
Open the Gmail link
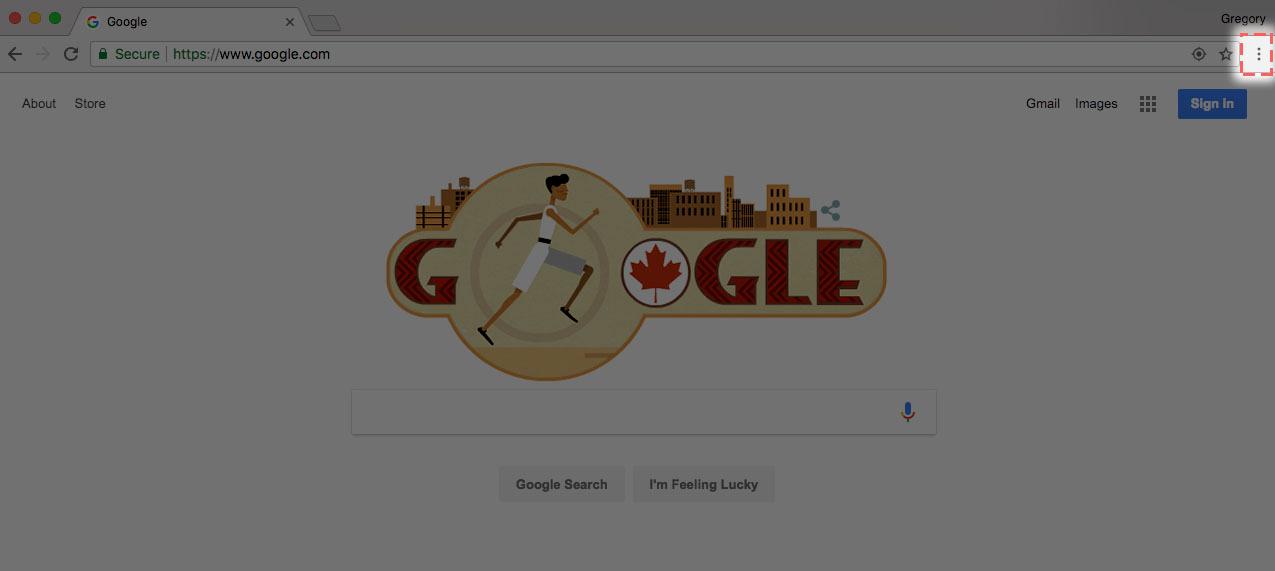point(1043,103)
